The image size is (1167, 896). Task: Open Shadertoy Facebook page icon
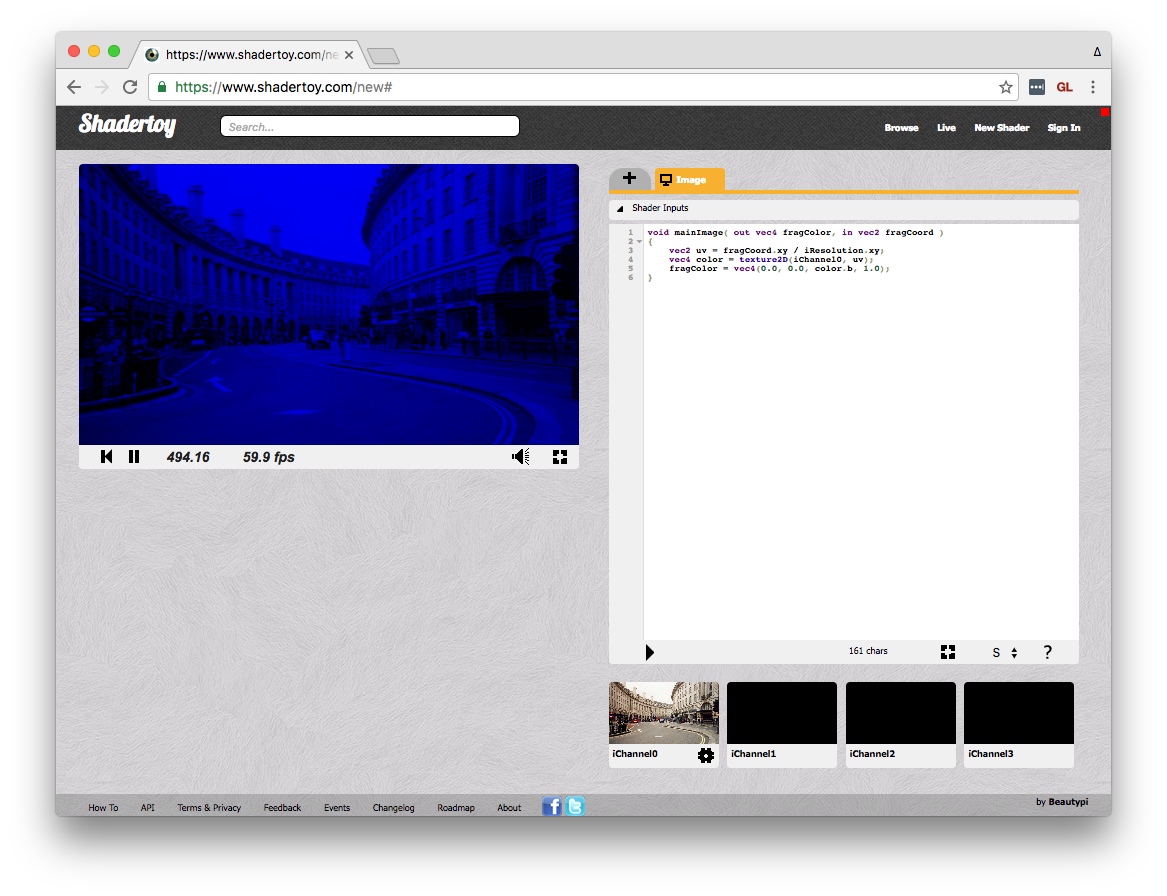click(552, 806)
